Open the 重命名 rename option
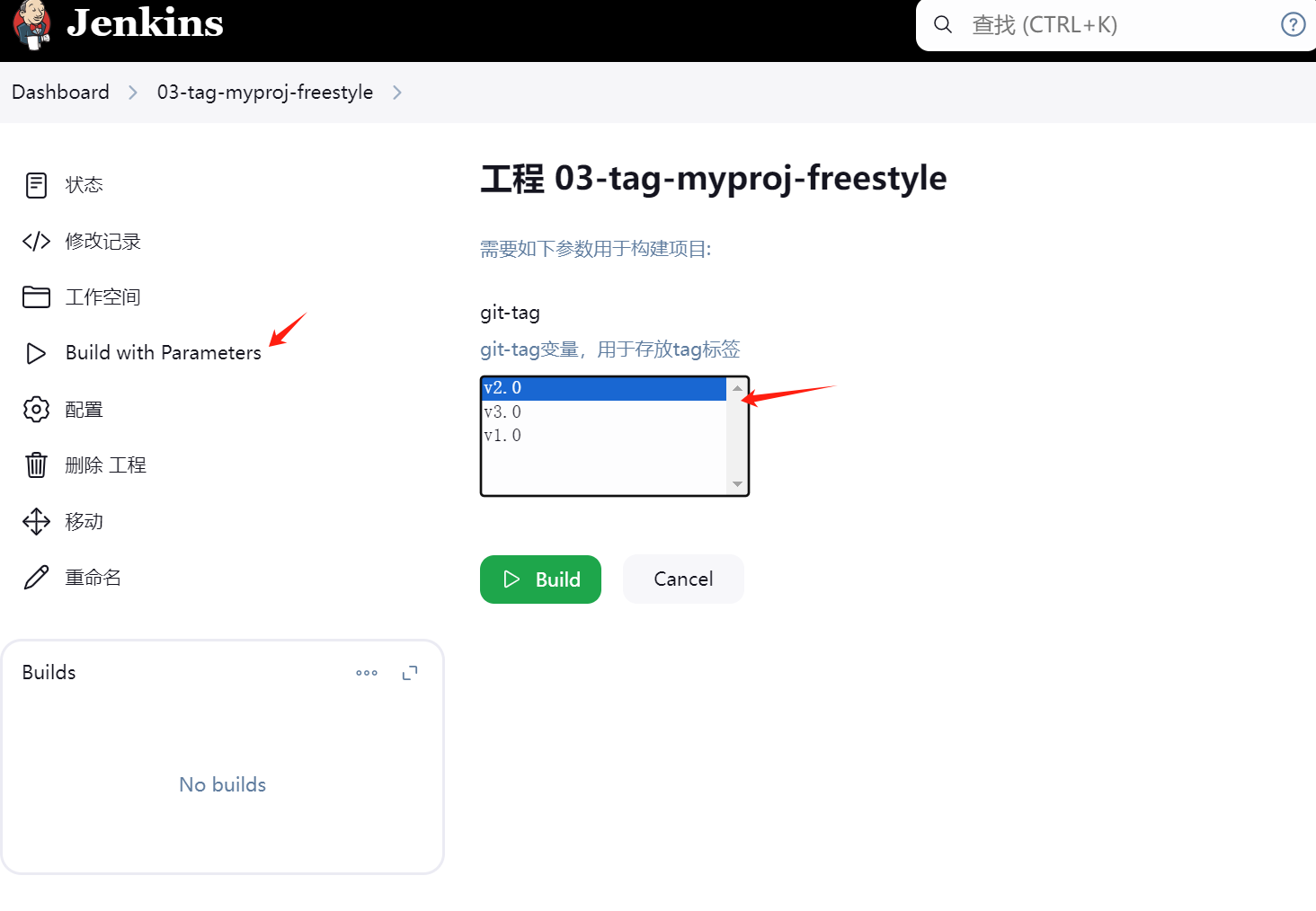 click(x=93, y=577)
